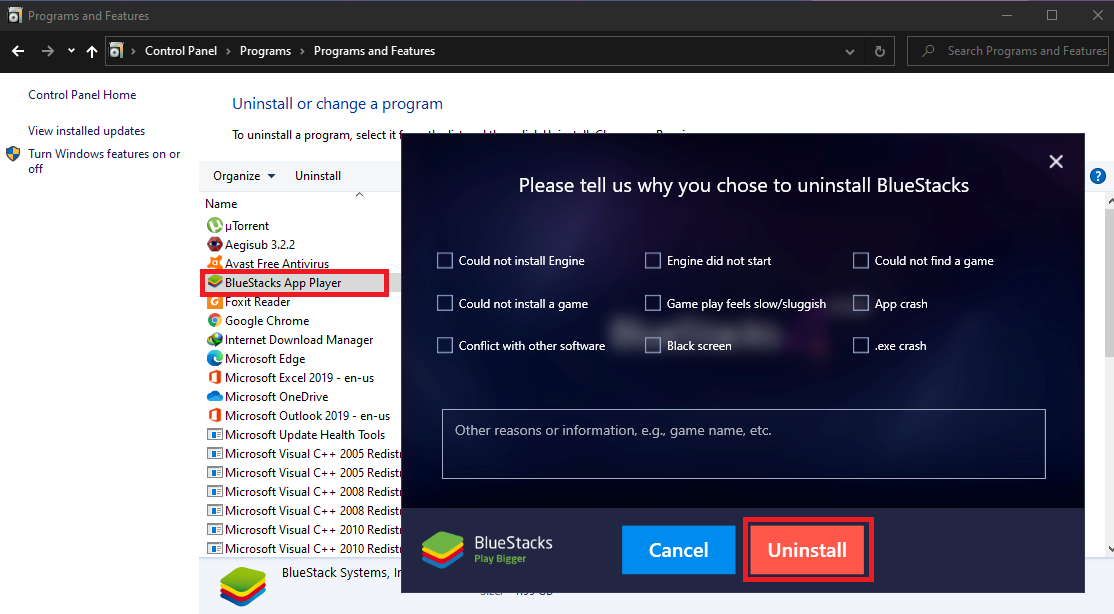This screenshot has width=1114, height=614.
Task: Click the Other reasons text input field
Action: tap(744, 445)
